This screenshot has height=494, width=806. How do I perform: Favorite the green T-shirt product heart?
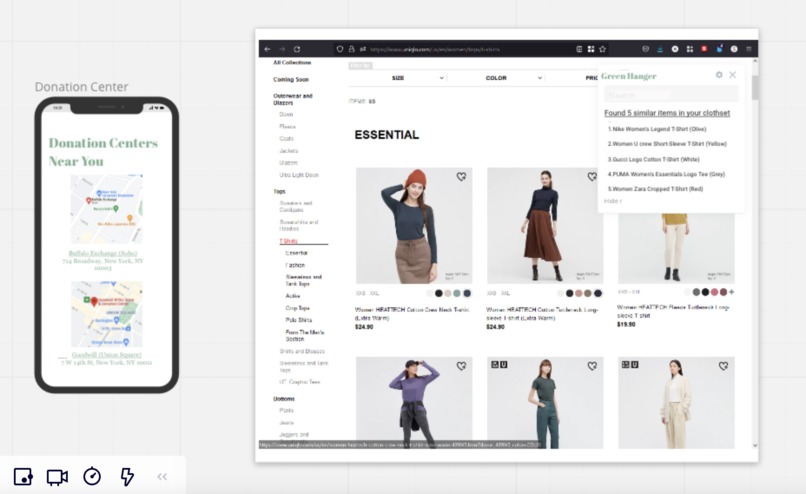click(592, 366)
